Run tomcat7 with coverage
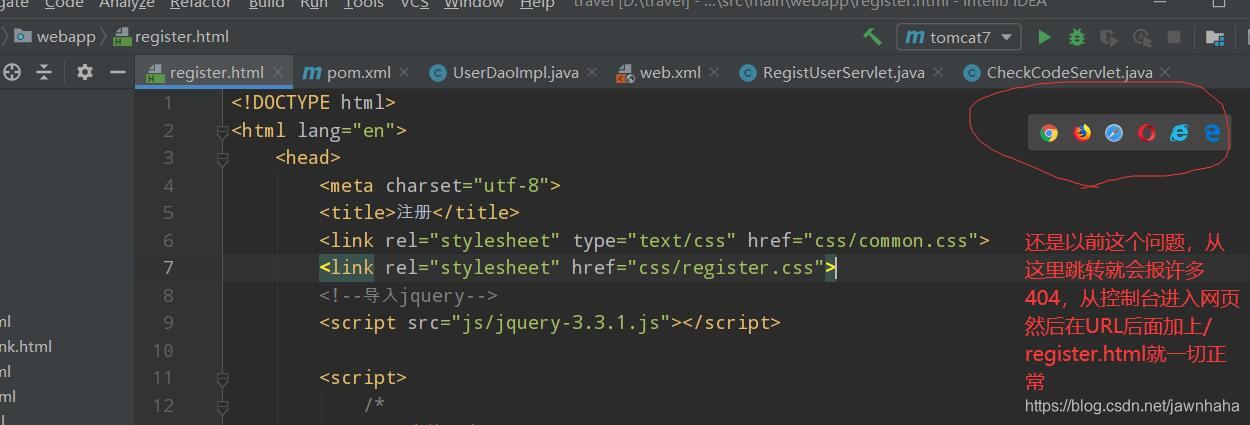The height and width of the screenshot is (425, 1250). 1108,37
